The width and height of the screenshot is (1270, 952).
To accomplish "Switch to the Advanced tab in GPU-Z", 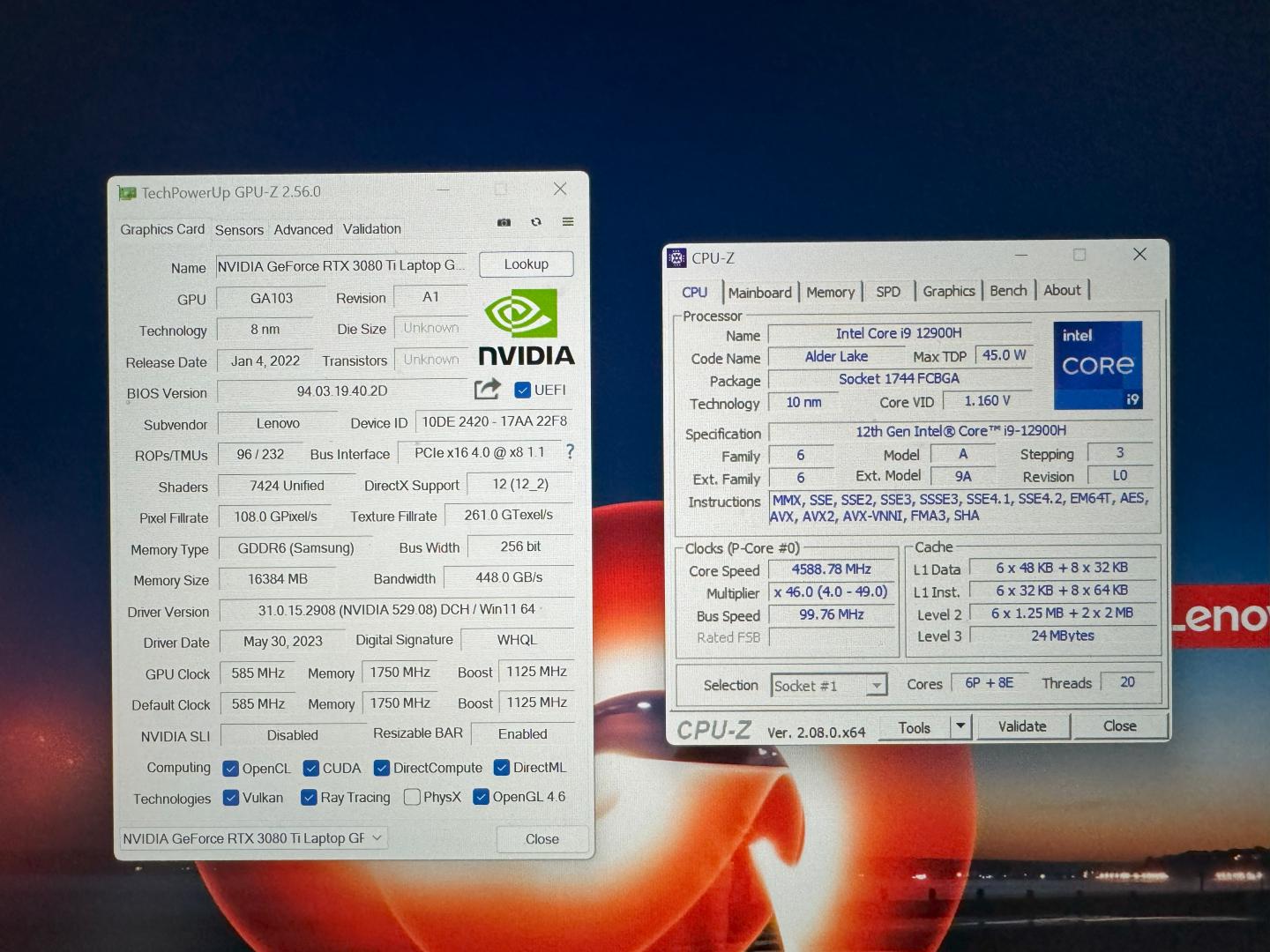I will point(303,229).
